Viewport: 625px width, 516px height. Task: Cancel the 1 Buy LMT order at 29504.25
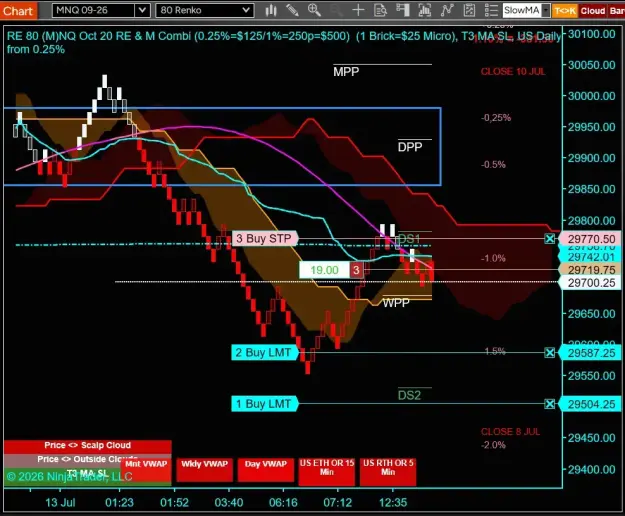(x=550, y=404)
